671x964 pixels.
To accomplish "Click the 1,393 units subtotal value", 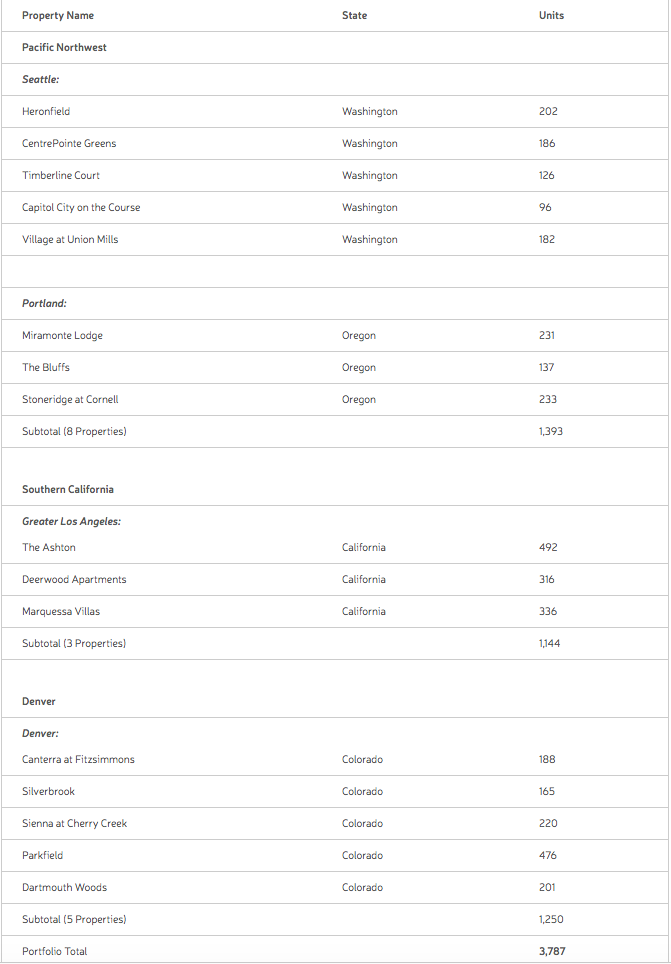I will click(551, 432).
